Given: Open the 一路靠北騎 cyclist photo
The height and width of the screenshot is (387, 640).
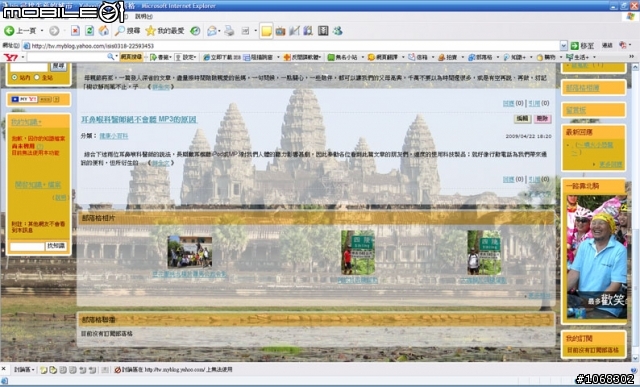Looking at the screenshot, I should (x=597, y=257).
